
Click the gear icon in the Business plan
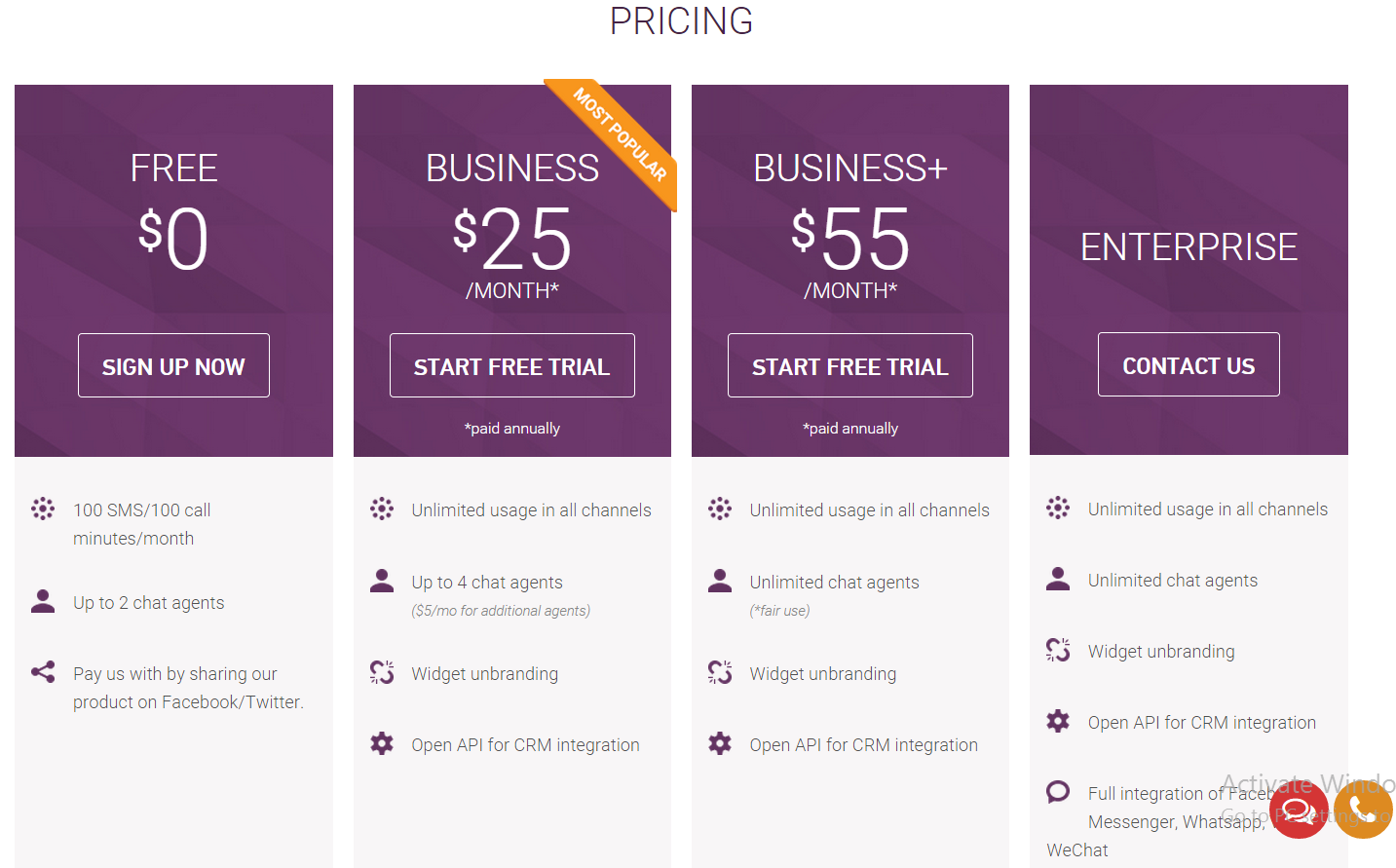[382, 744]
